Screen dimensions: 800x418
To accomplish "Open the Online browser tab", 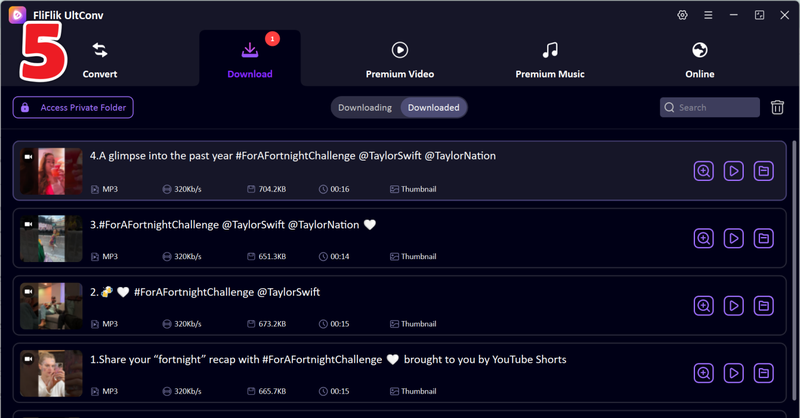I will pyautogui.click(x=700, y=60).
